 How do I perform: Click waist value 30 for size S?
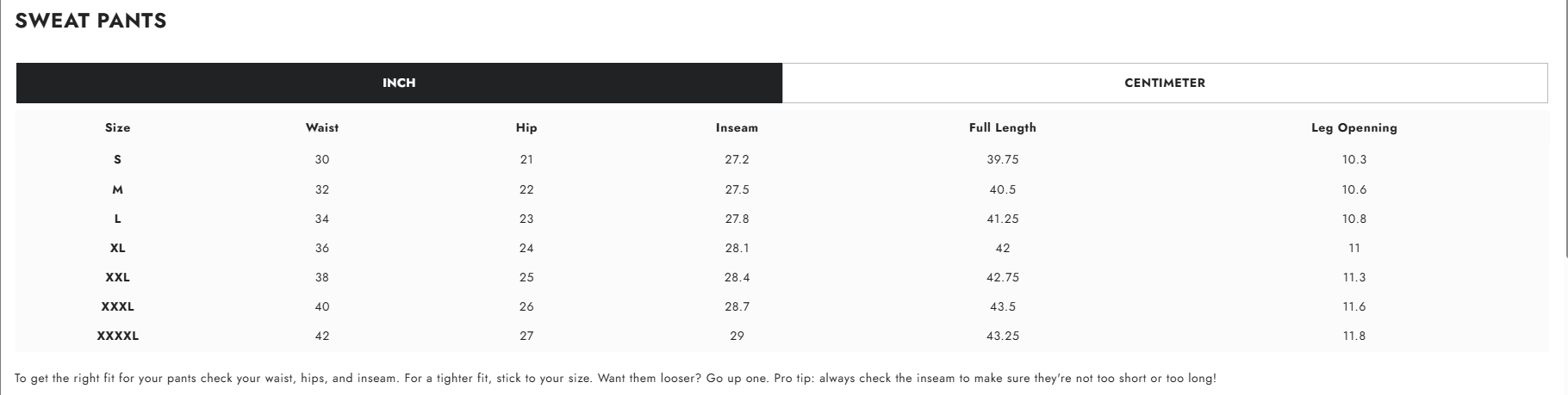coord(322,159)
